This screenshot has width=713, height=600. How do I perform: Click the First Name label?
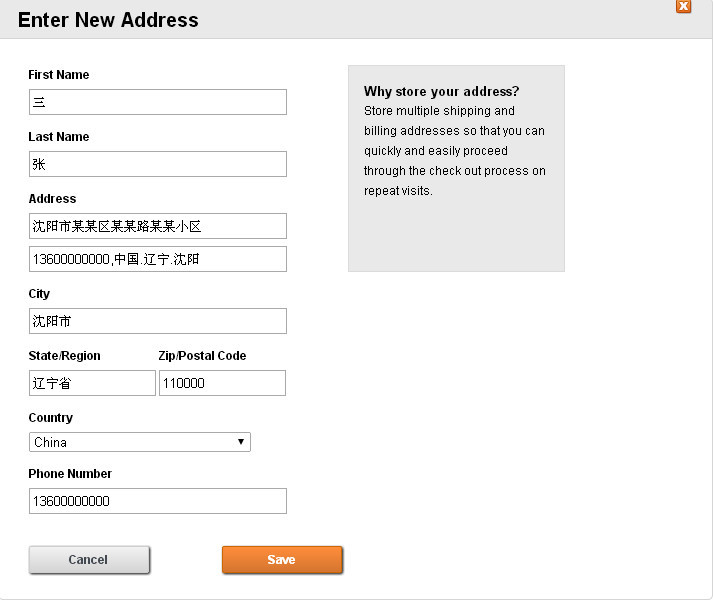click(58, 75)
